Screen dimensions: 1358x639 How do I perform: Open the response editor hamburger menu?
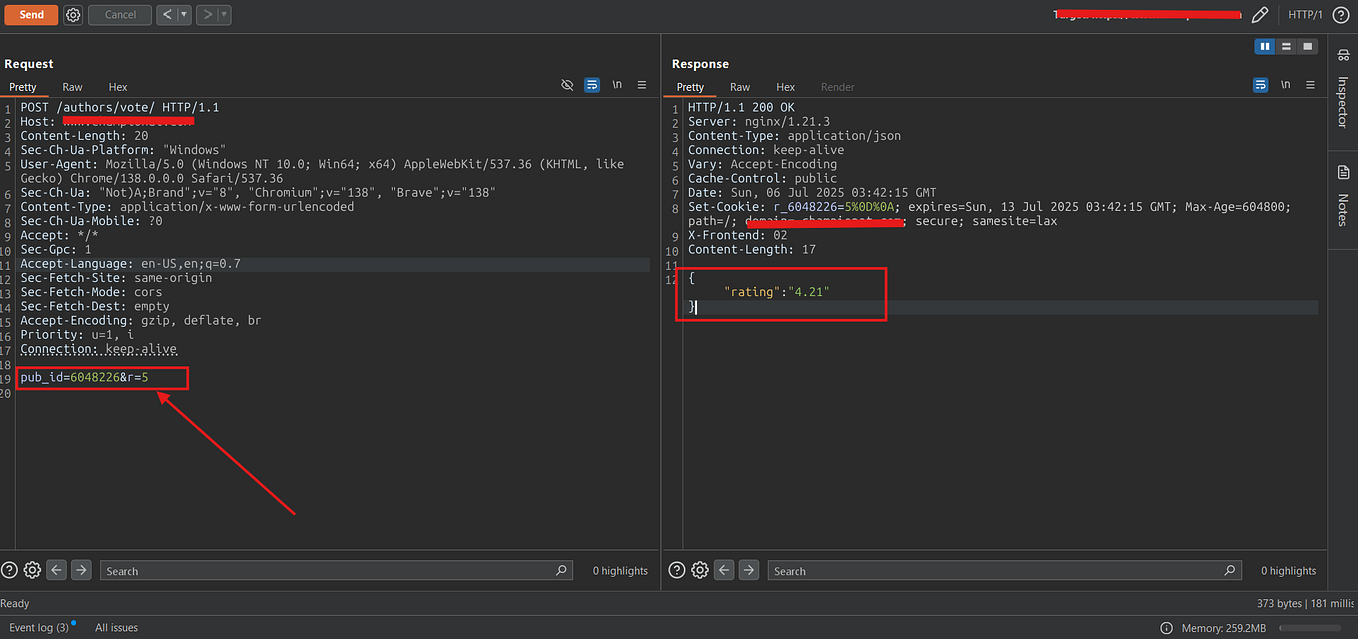(x=1310, y=85)
